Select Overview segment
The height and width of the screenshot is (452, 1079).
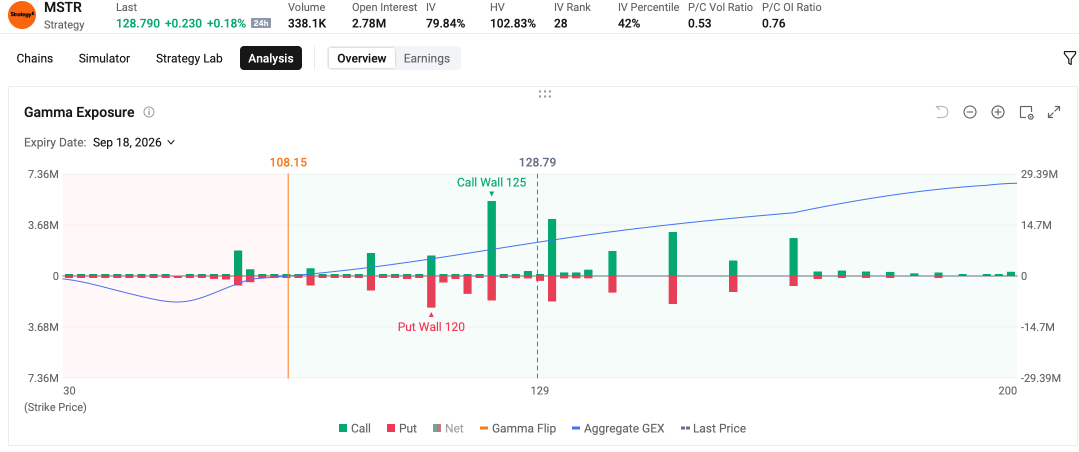pos(362,58)
